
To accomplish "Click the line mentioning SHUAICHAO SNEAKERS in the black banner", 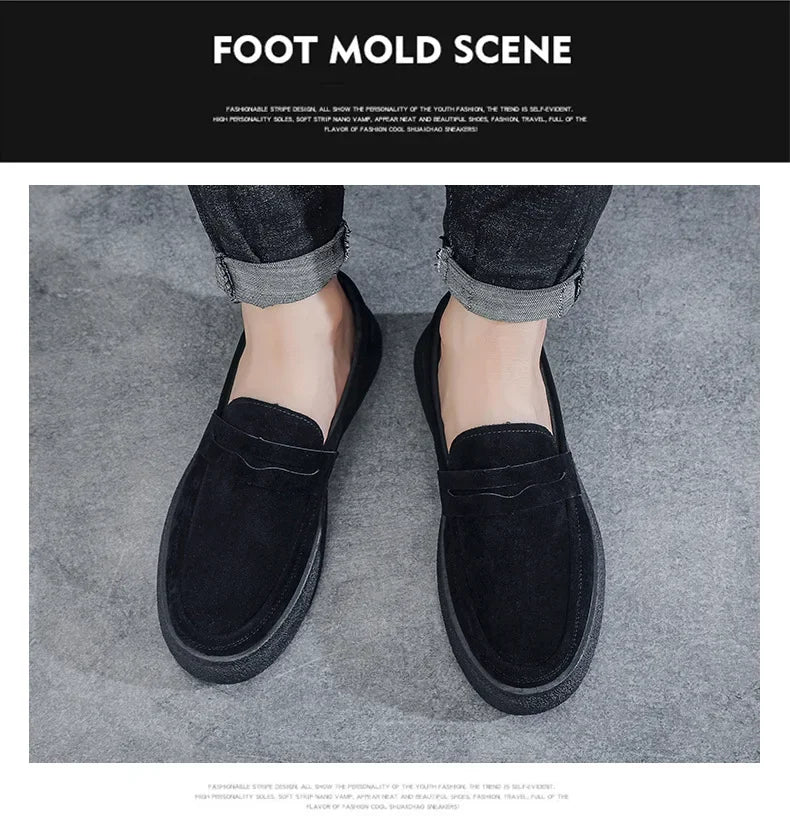I will (400, 129).
